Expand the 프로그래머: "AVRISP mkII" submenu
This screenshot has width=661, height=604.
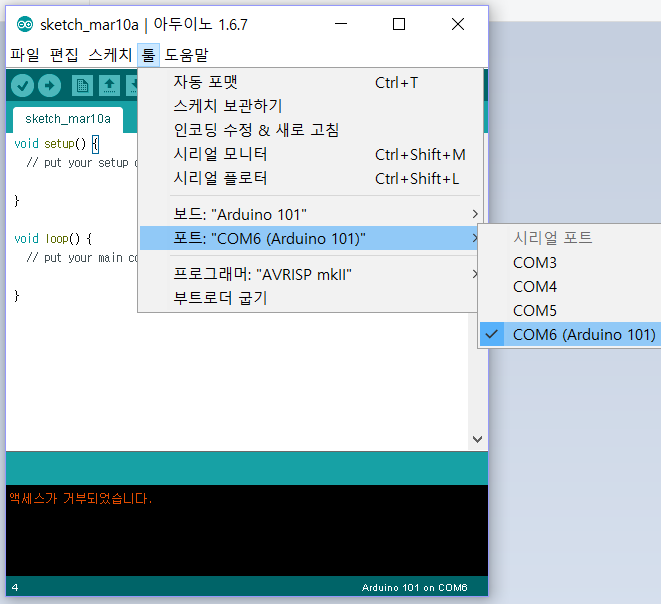310,274
